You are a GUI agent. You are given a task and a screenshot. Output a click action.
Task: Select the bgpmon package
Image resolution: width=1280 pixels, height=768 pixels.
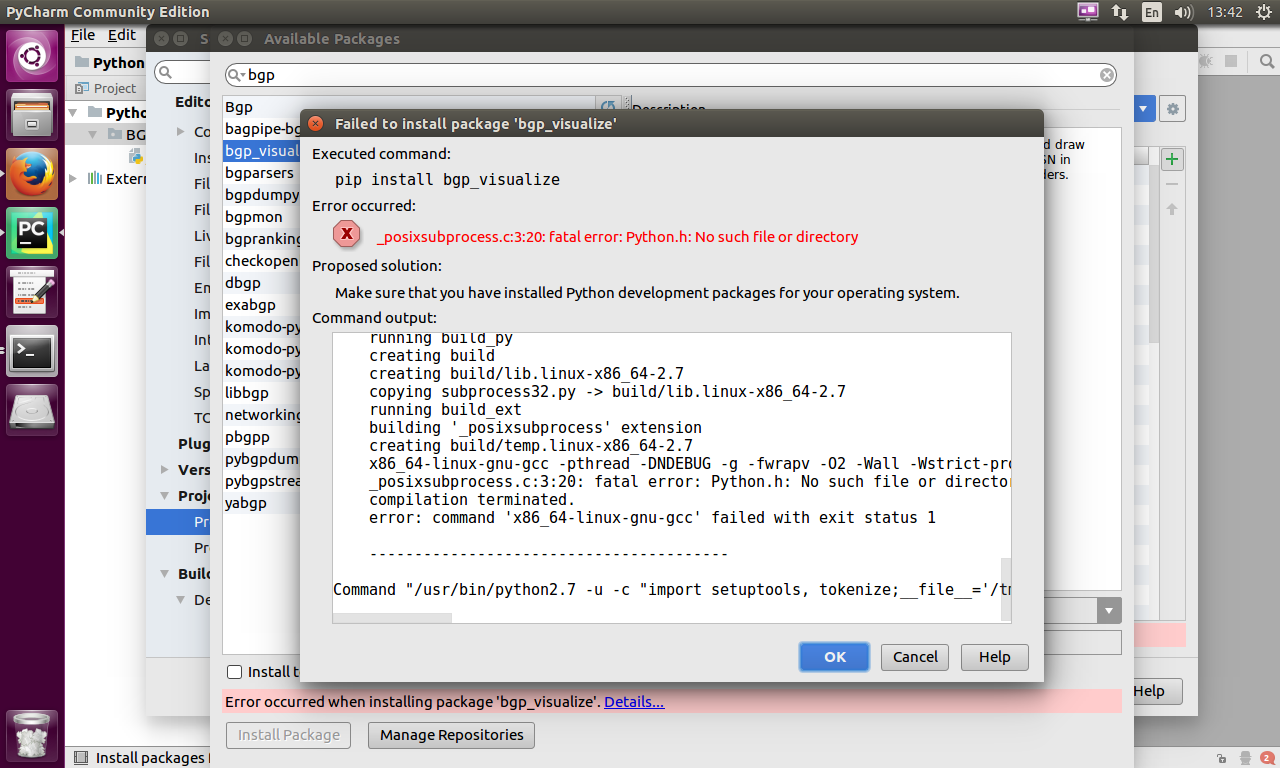coord(261,217)
